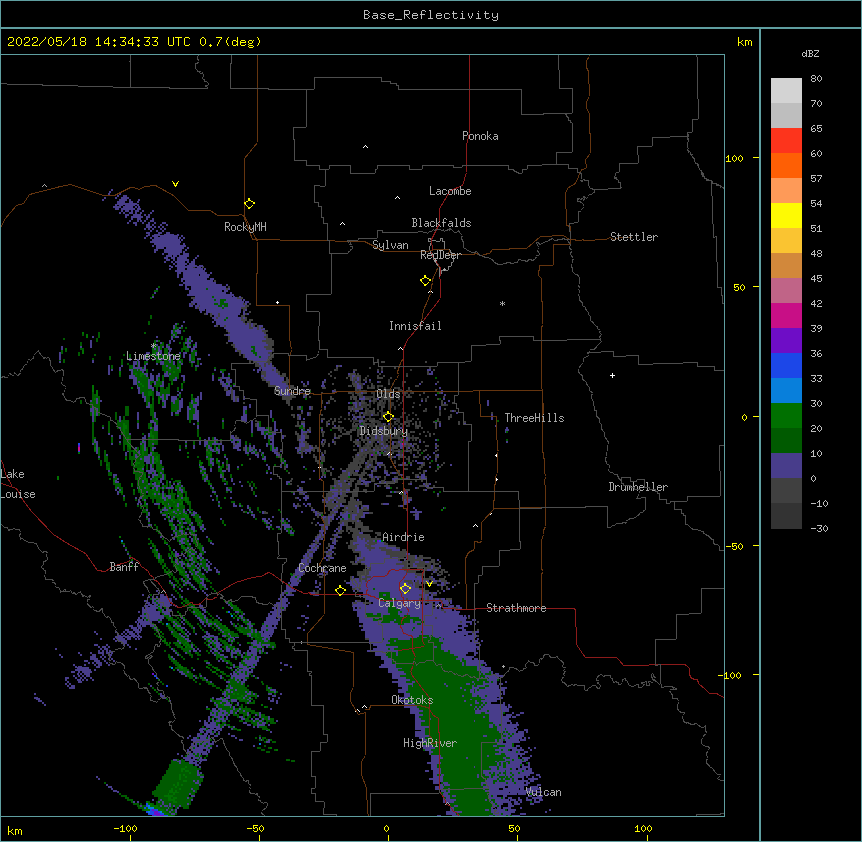The height and width of the screenshot is (842, 862).
Task: Click the white asterisk marker above Limestone
Action: coord(154,346)
